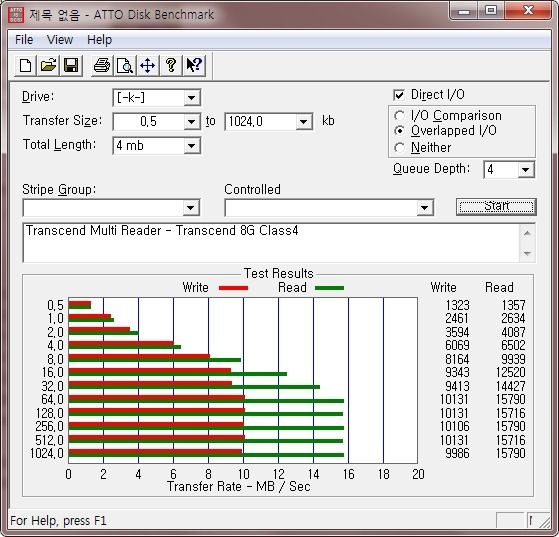Close the ATTO Disk Benchmark window
The image size is (559, 537).
pyautogui.click(x=528, y=11)
